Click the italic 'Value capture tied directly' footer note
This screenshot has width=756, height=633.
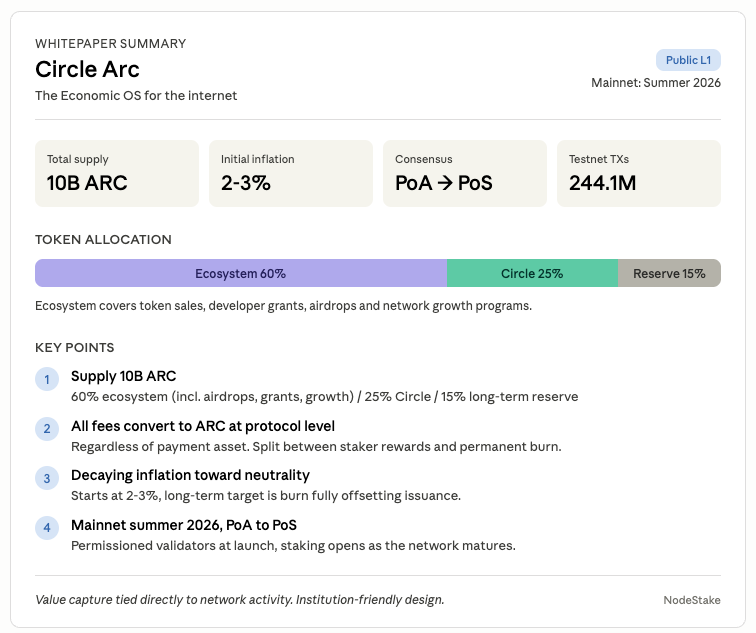[240, 600]
